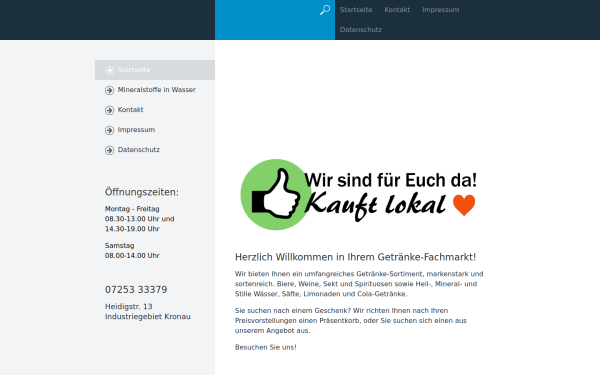The height and width of the screenshot is (375, 600).
Task: Click the green thumbs-up logo image
Action: pyautogui.click(x=276, y=194)
